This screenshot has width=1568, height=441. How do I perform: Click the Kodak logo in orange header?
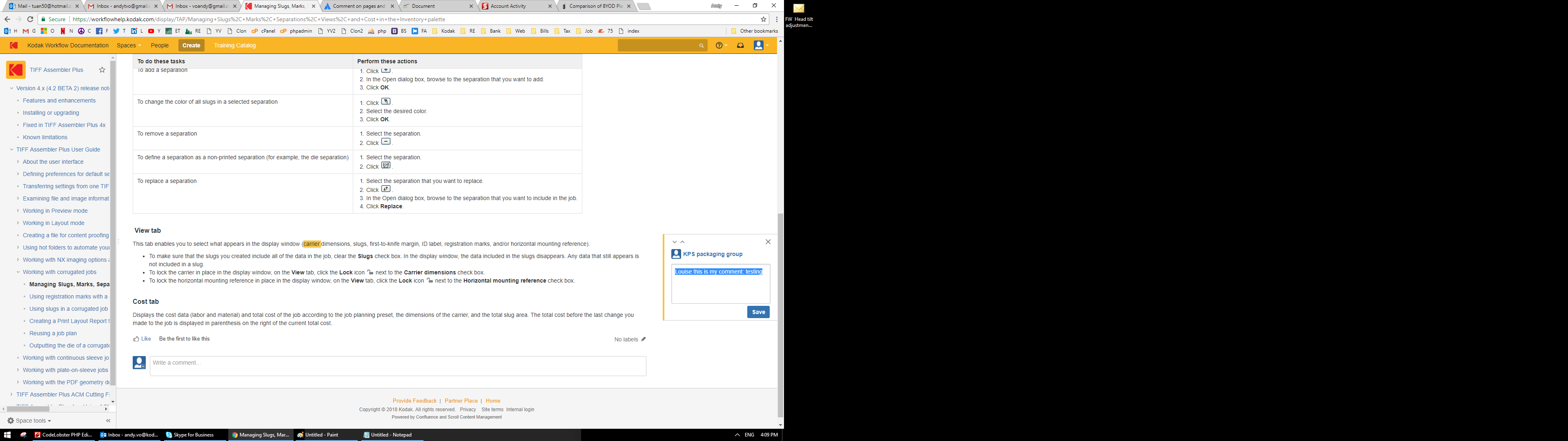[x=14, y=46]
